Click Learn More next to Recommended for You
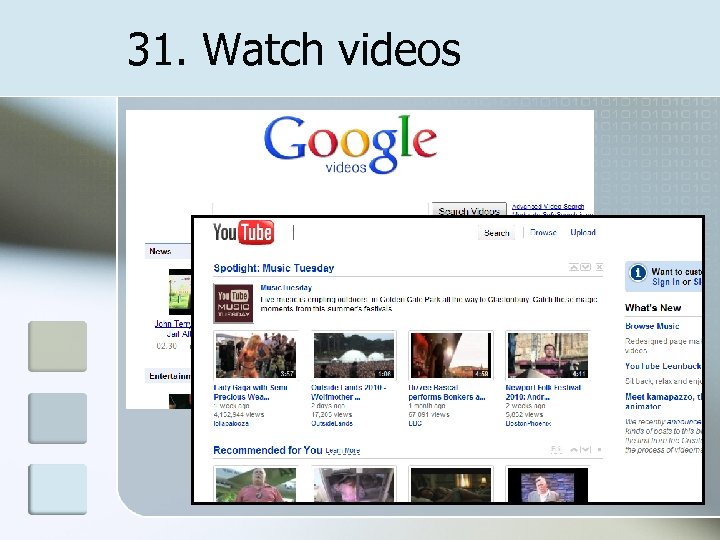720x540 pixels. pyautogui.click(x=343, y=451)
